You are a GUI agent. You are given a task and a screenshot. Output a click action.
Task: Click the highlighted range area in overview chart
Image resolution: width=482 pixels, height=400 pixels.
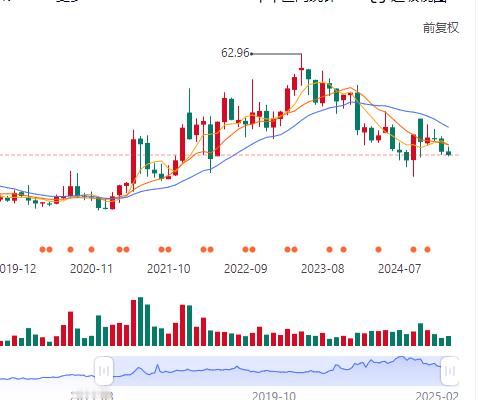click(x=277, y=371)
